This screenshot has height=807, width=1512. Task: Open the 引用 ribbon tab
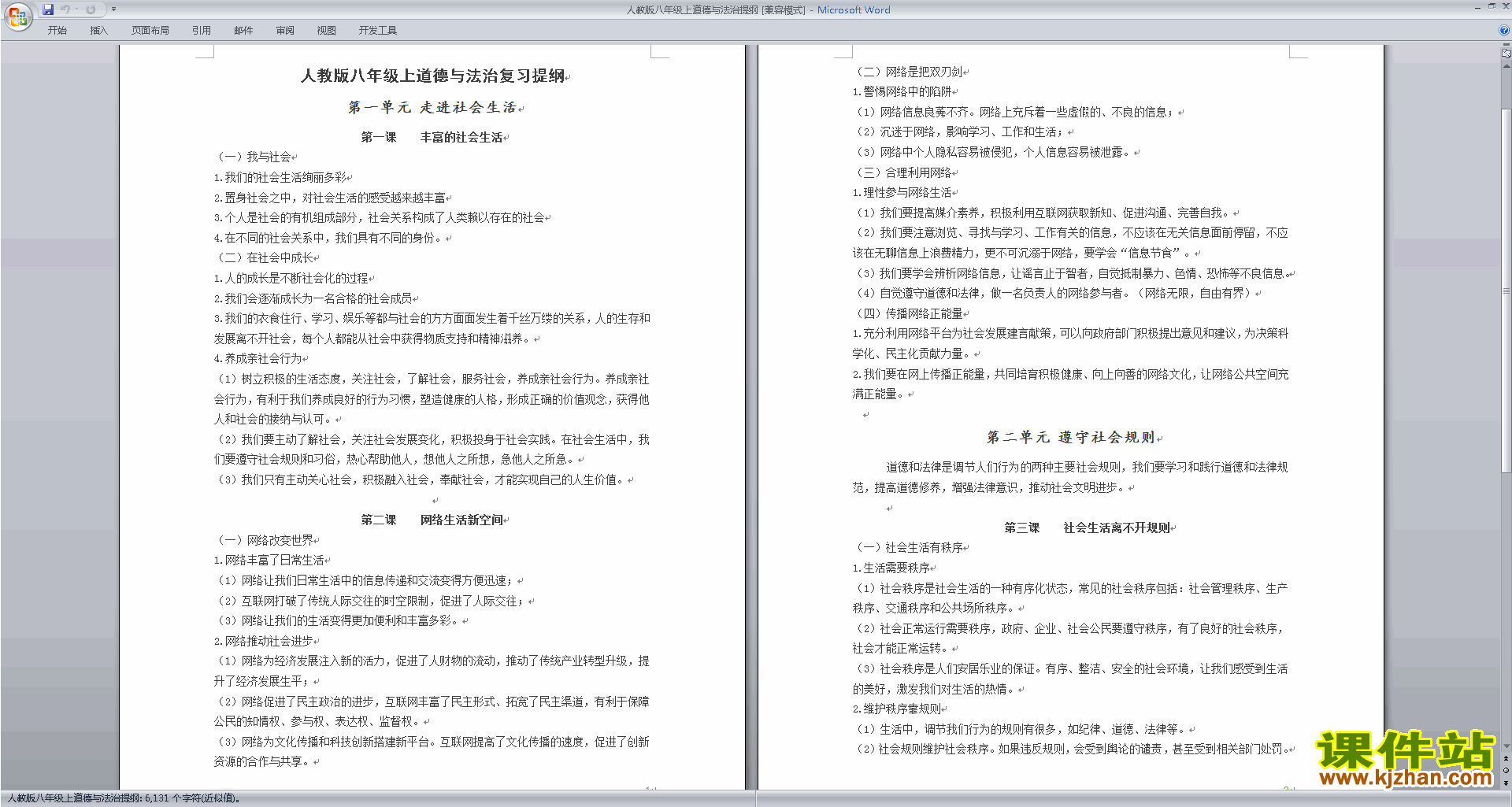click(x=202, y=31)
